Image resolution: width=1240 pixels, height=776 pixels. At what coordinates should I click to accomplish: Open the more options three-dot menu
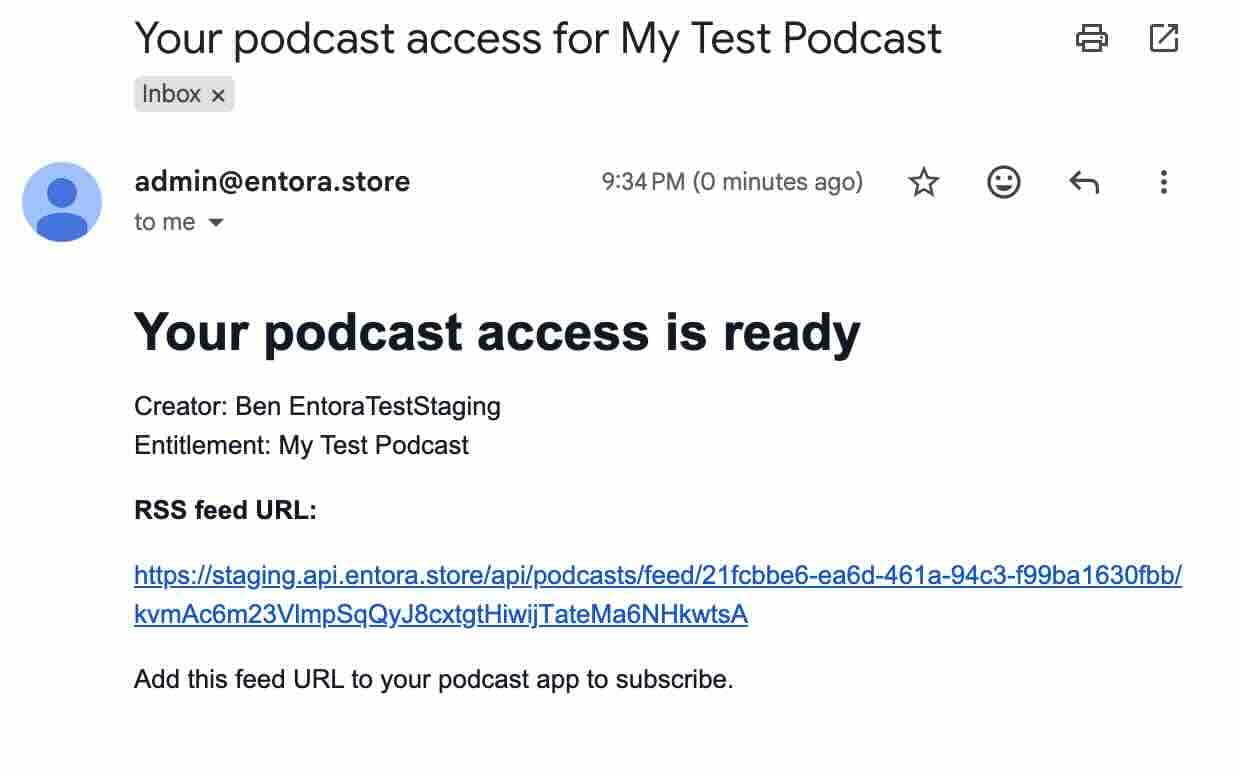[1163, 182]
